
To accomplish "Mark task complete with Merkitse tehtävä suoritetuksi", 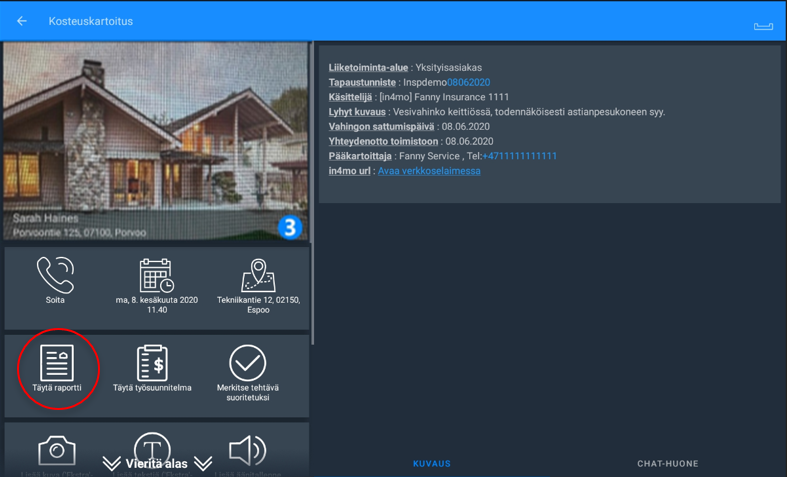I will [x=247, y=364].
